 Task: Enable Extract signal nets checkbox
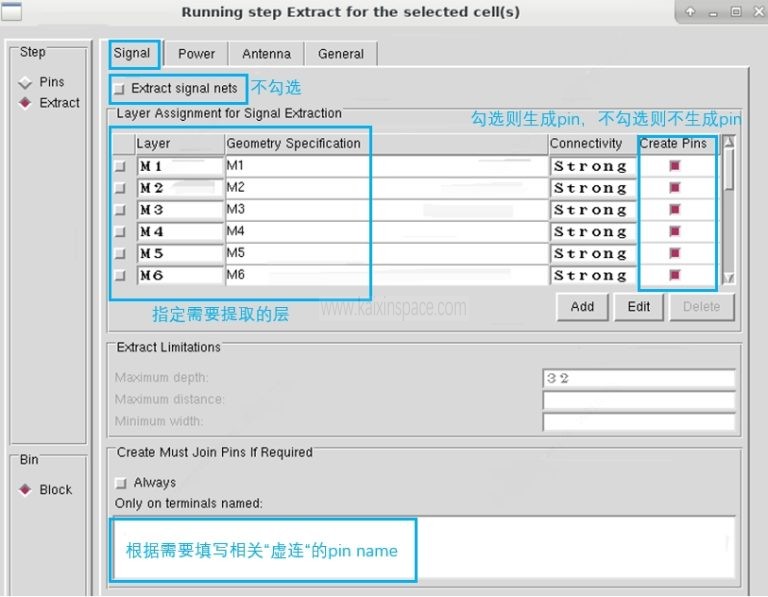pos(121,89)
